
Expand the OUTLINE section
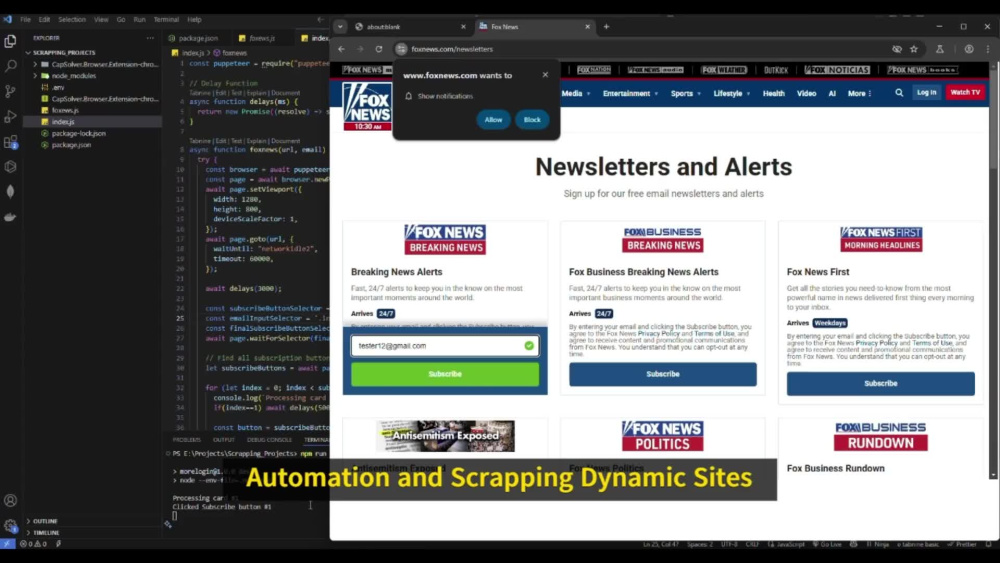point(45,522)
